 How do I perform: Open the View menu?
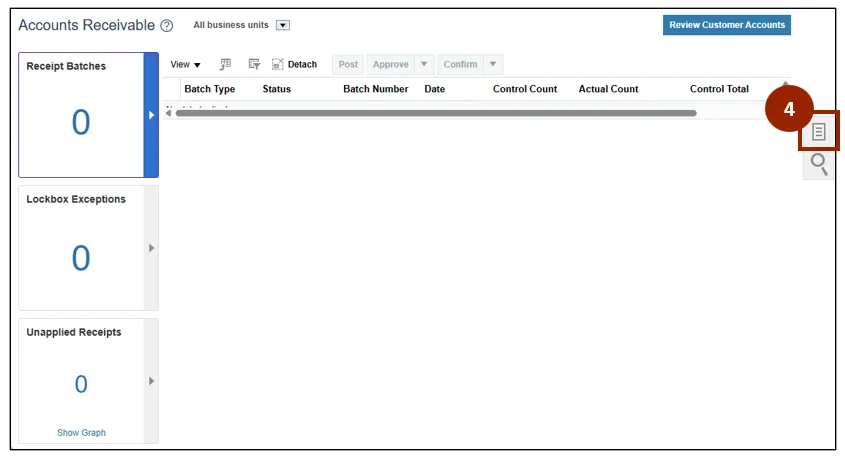point(185,64)
